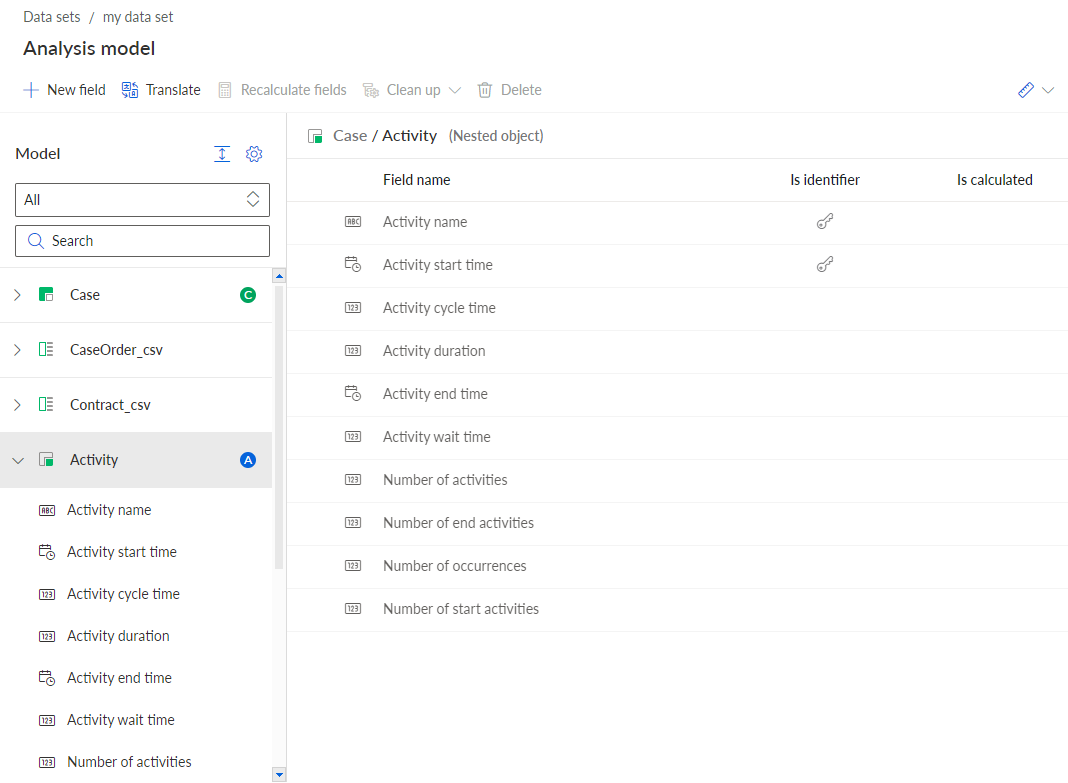Open my data set breadcrumb link
This screenshot has height=783, width=1068.
point(138,17)
